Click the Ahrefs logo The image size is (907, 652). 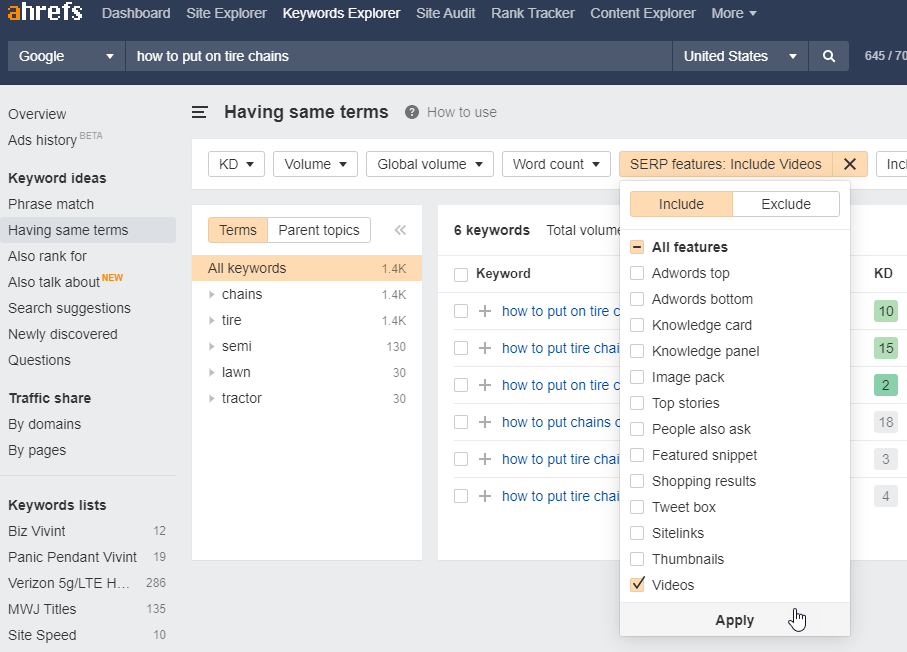pos(45,13)
